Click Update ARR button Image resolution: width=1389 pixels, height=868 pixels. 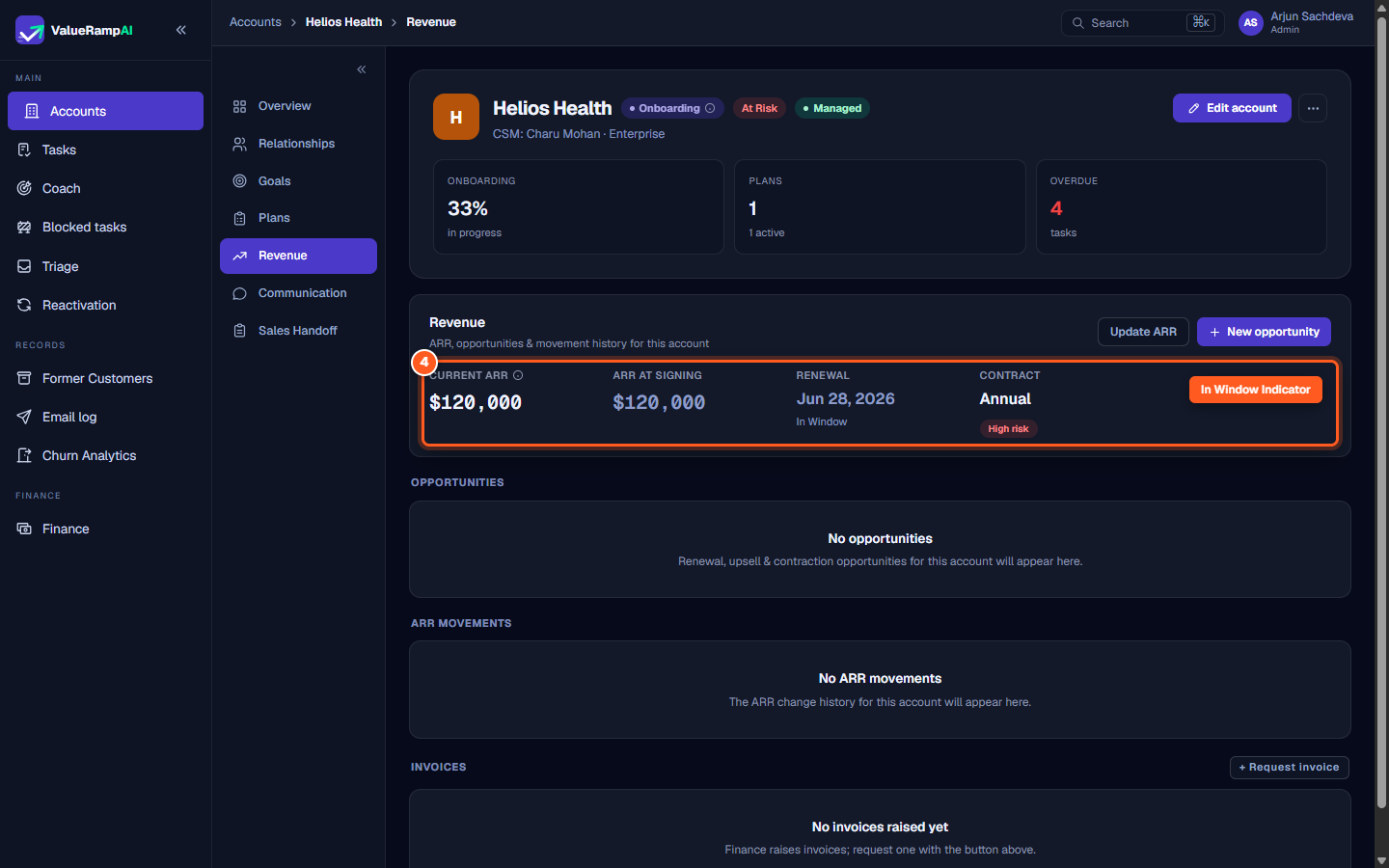[x=1143, y=332]
